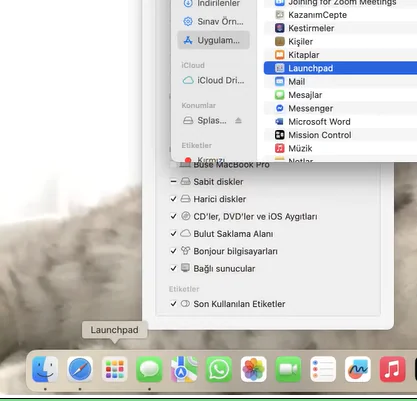
Task: Click the Kişiler app icon in list
Action: point(279,41)
